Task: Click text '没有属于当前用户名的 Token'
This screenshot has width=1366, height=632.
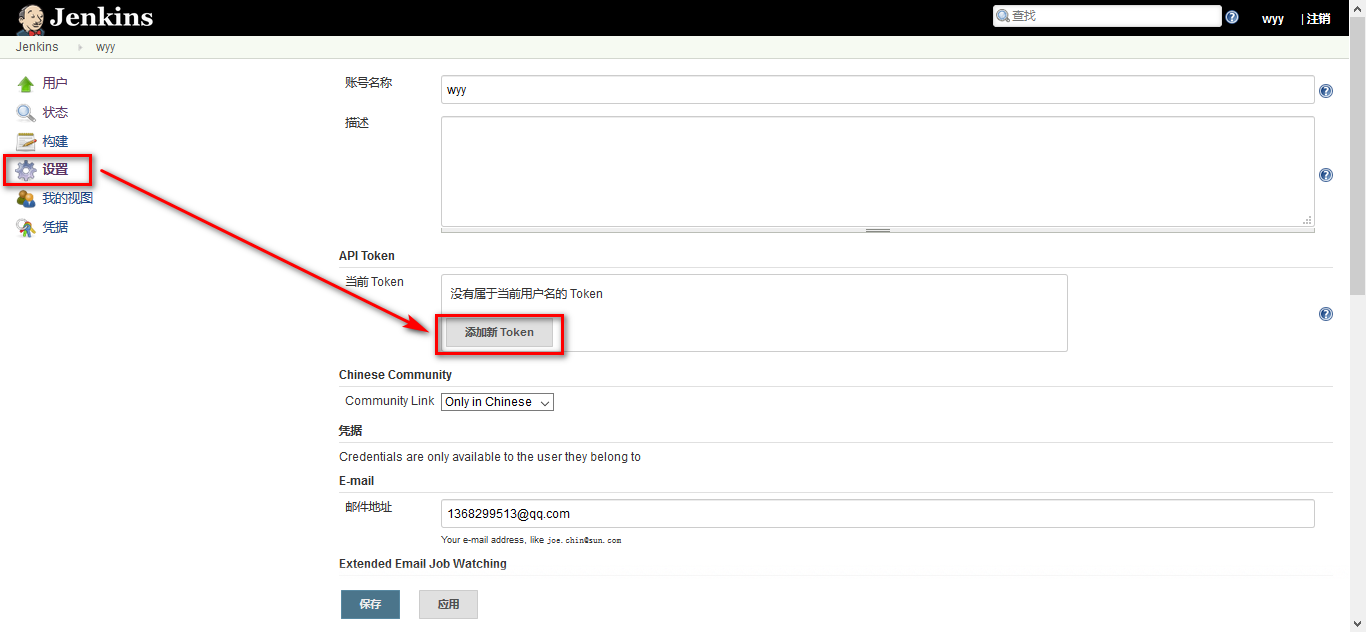Action: pos(527,294)
